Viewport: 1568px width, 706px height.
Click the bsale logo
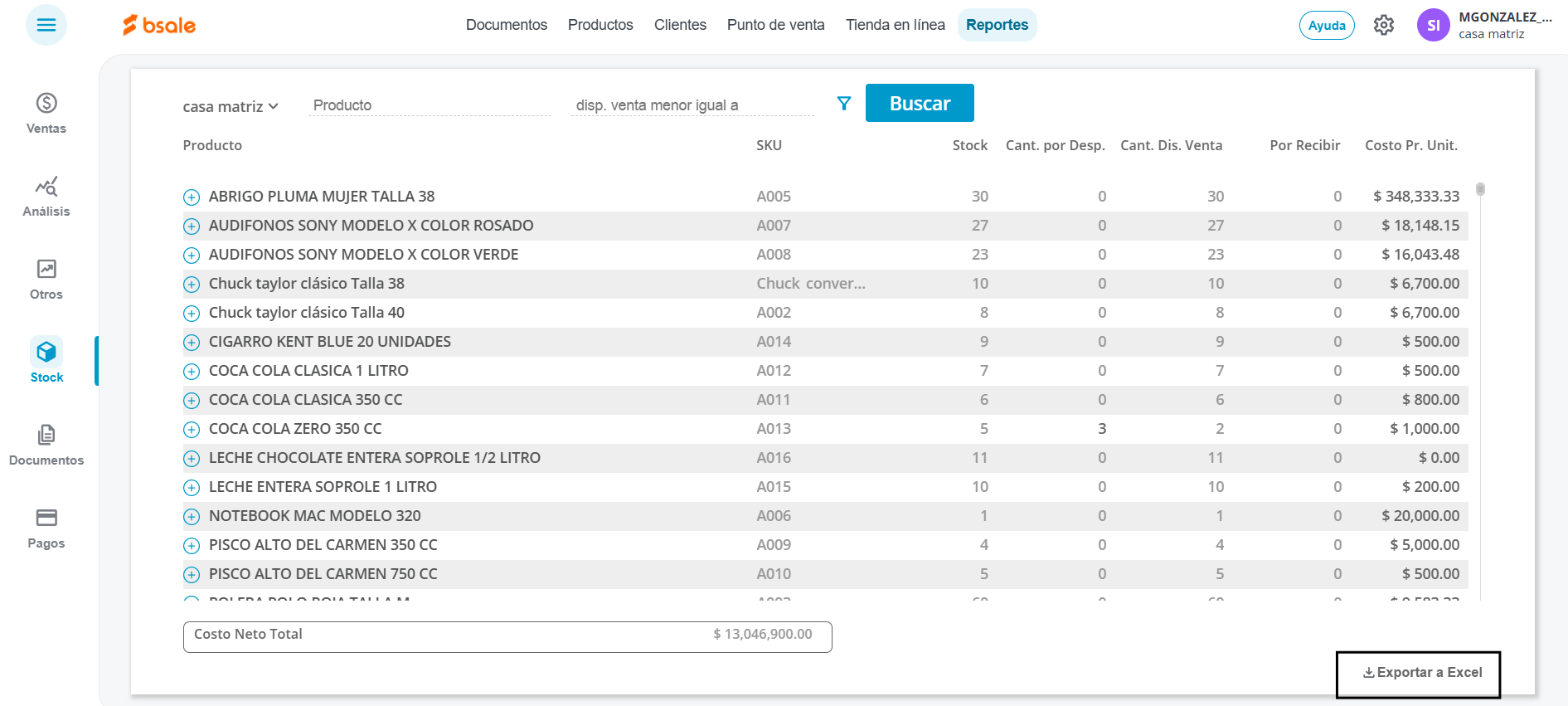159,25
